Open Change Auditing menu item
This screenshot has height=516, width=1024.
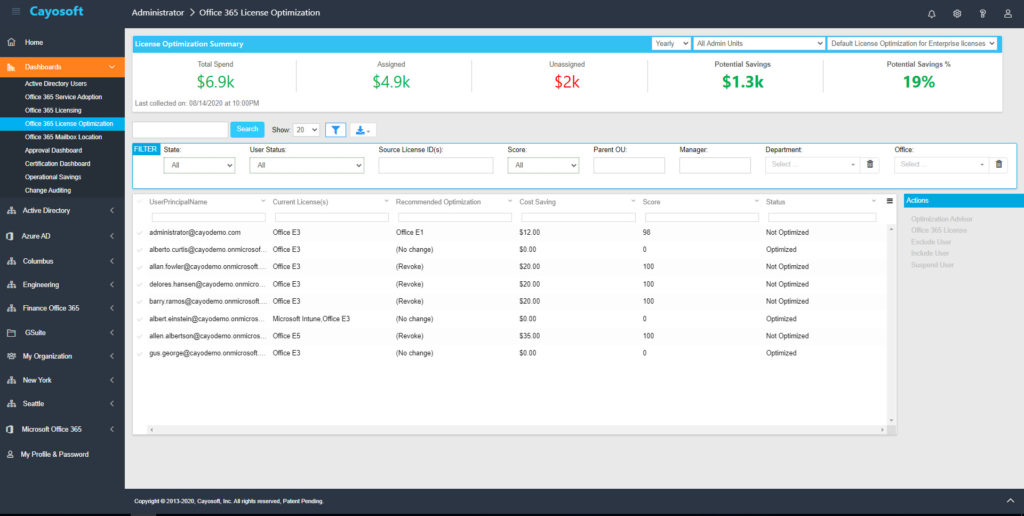[48, 190]
